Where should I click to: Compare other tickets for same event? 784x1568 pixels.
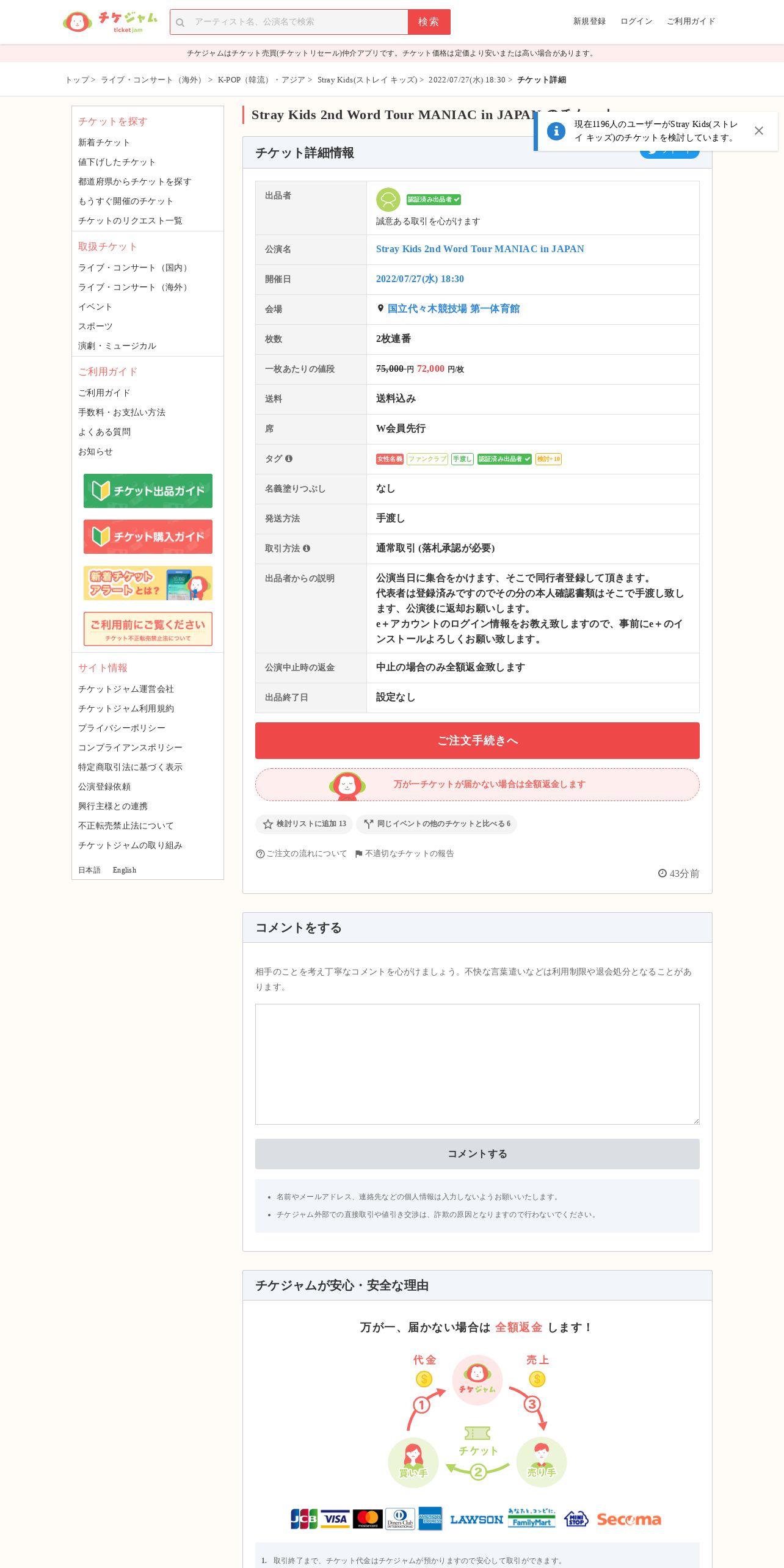click(437, 824)
